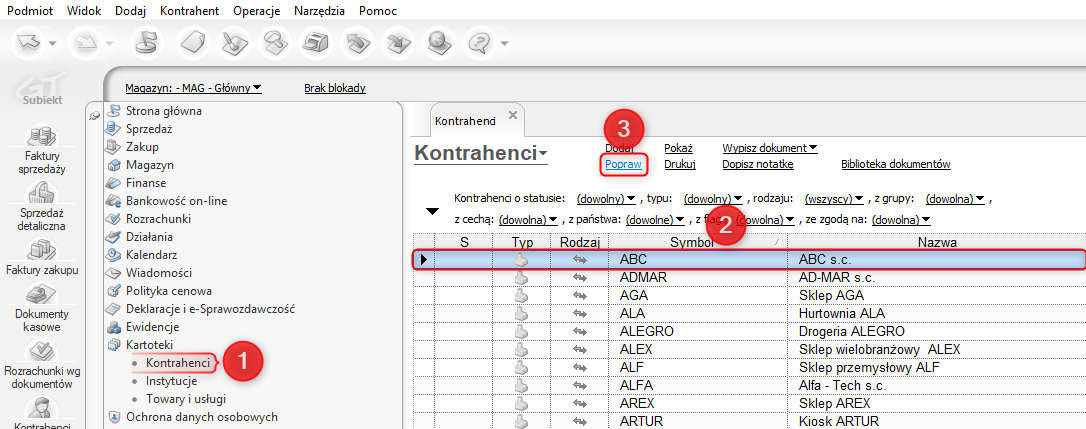
Task: Close the Kontrahenci tab
Action: click(513, 115)
